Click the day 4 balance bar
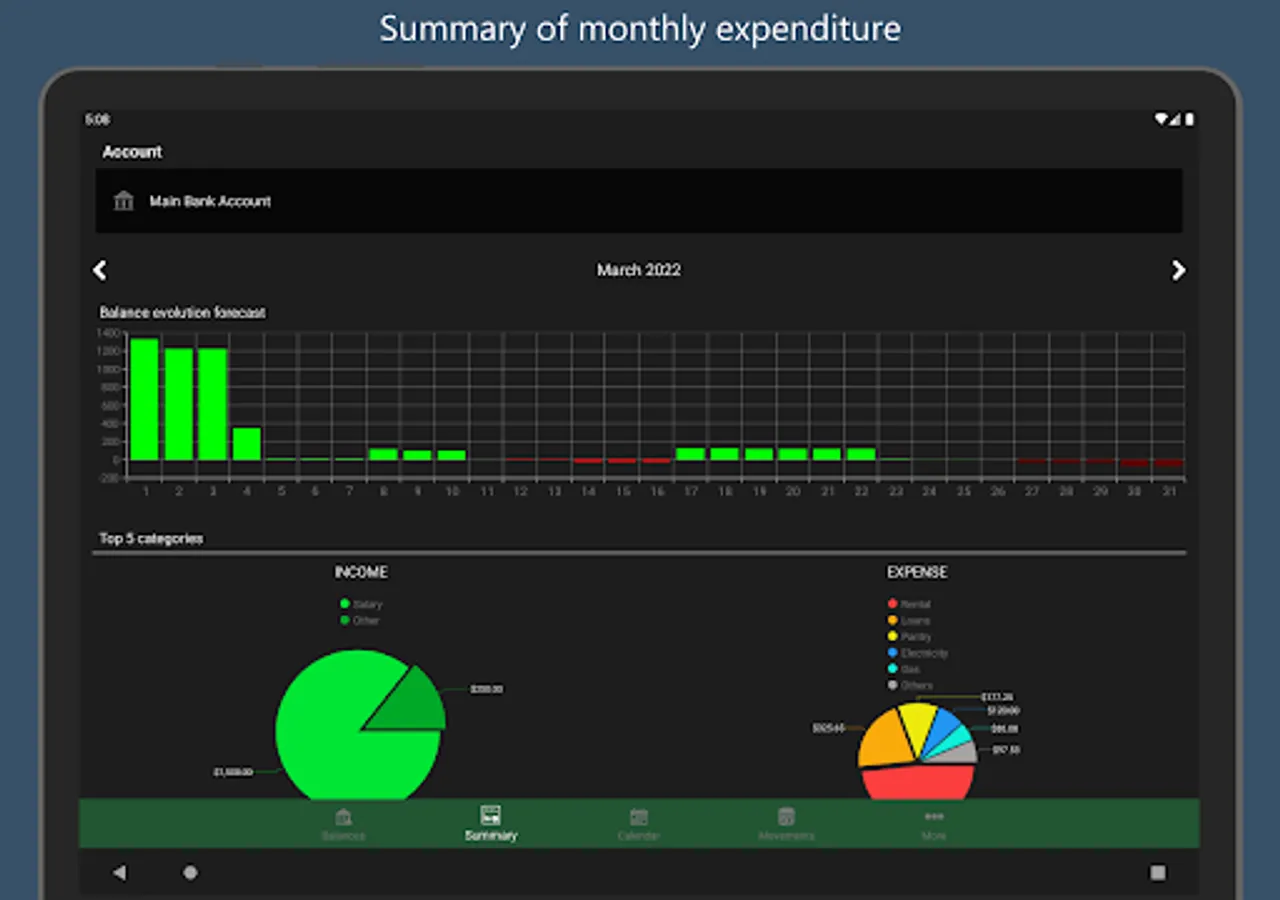Image resolution: width=1280 pixels, height=900 pixels. pos(247,444)
